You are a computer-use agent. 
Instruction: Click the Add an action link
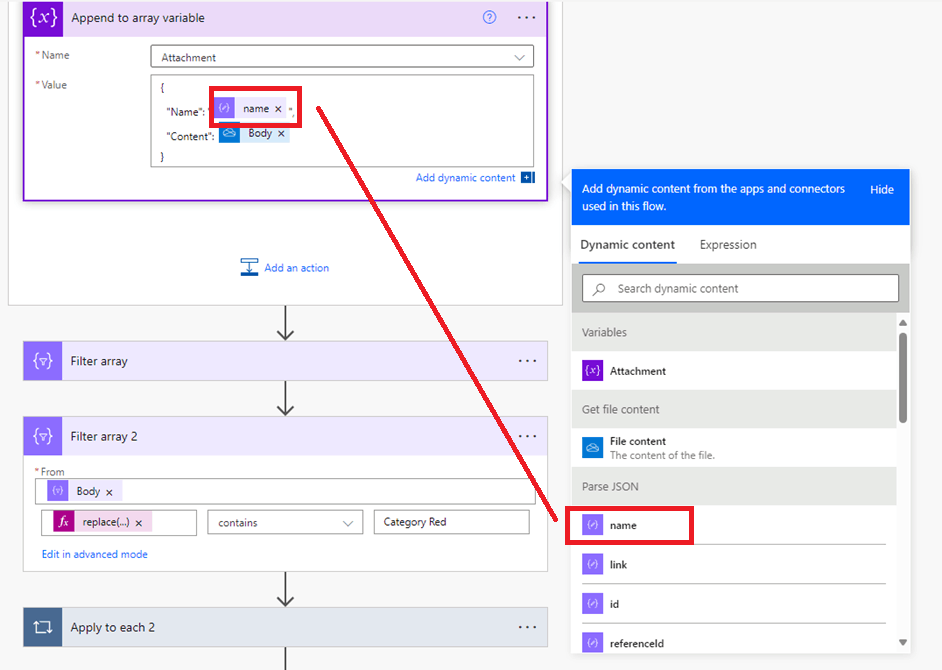[296, 268]
